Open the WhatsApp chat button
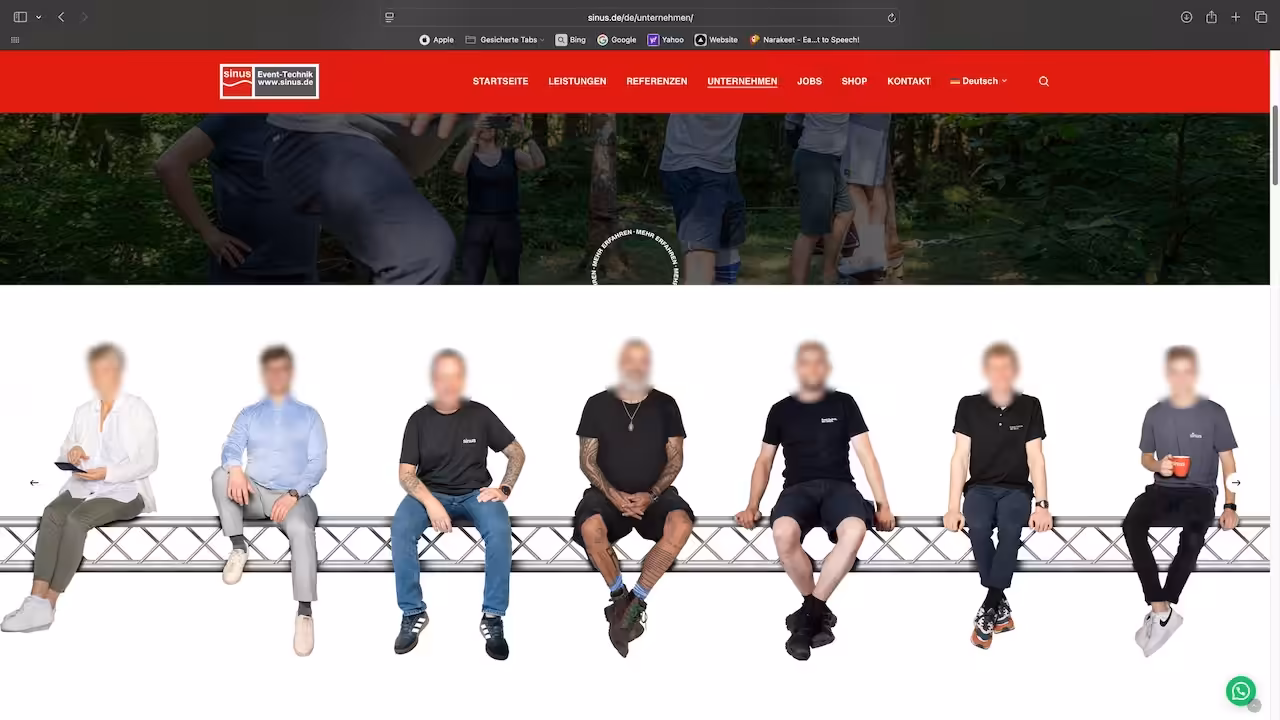Viewport: 1280px width, 720px height. pos(1240,691)
